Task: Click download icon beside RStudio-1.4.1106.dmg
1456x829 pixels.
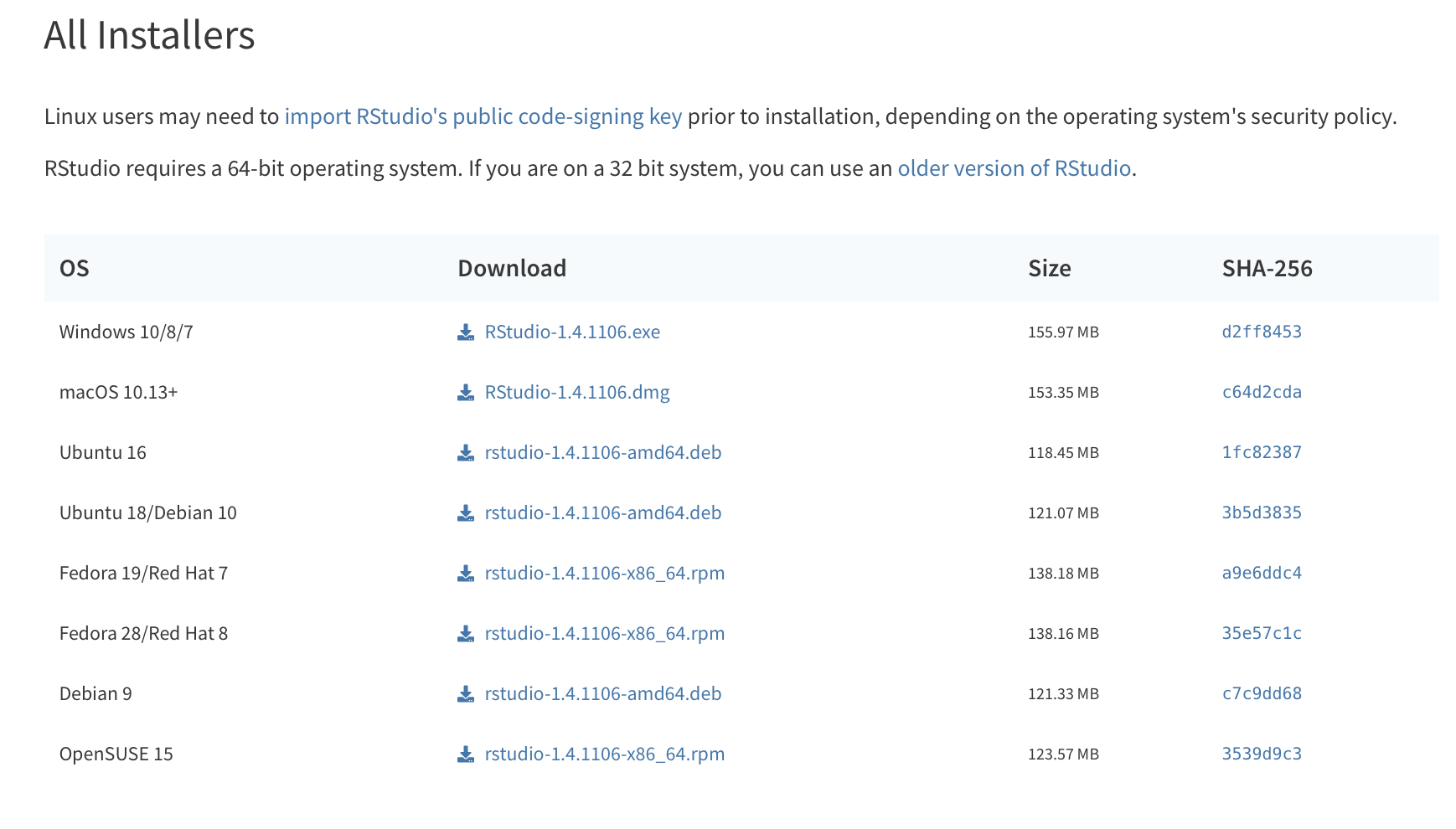Action: coord(466,393)
